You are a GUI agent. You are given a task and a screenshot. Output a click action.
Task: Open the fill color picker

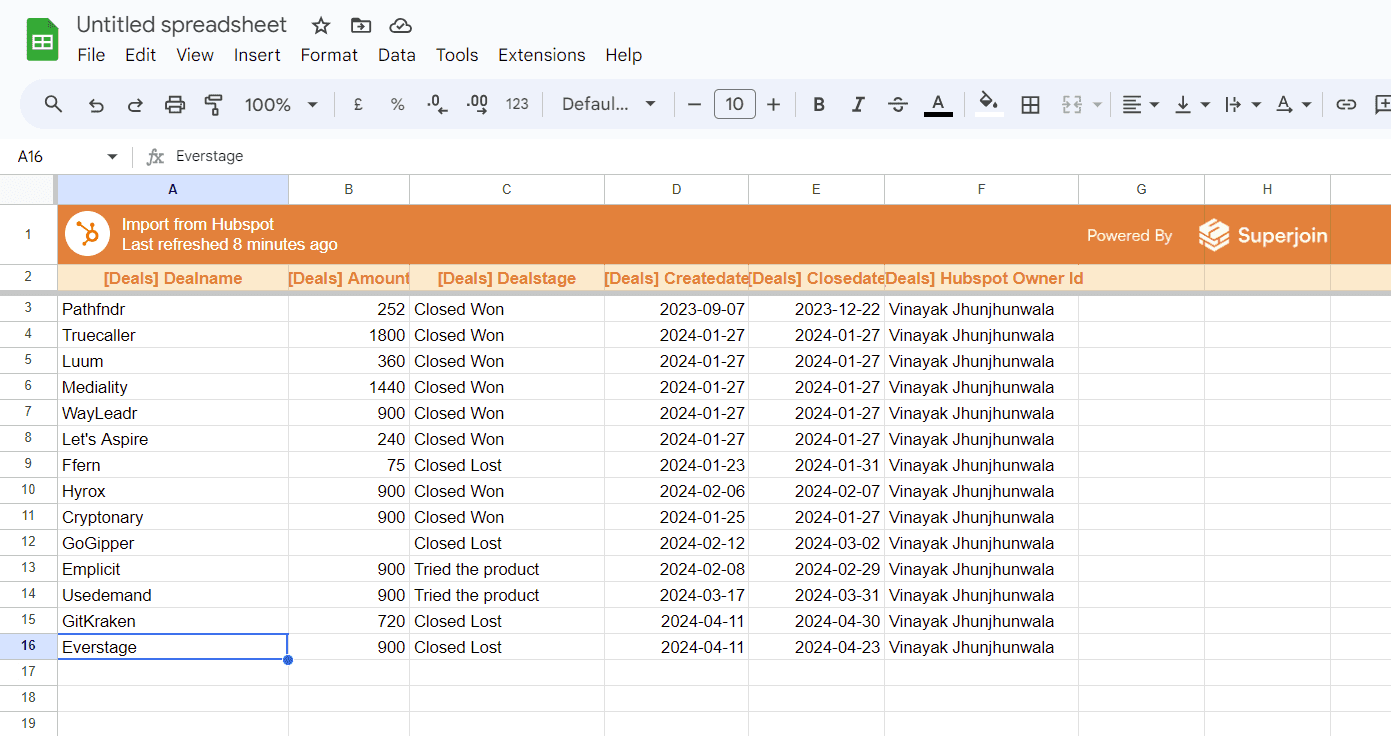(x=989, y=104)
